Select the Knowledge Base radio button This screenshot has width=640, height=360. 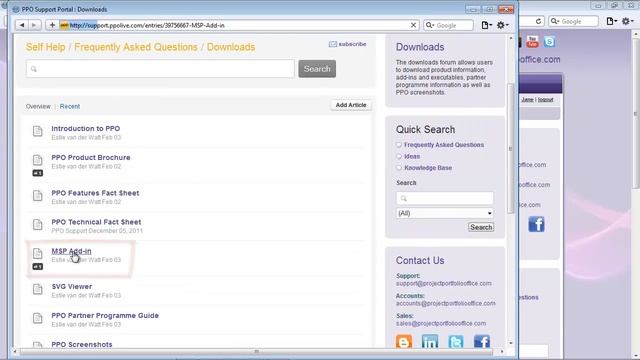click(399, 168)
